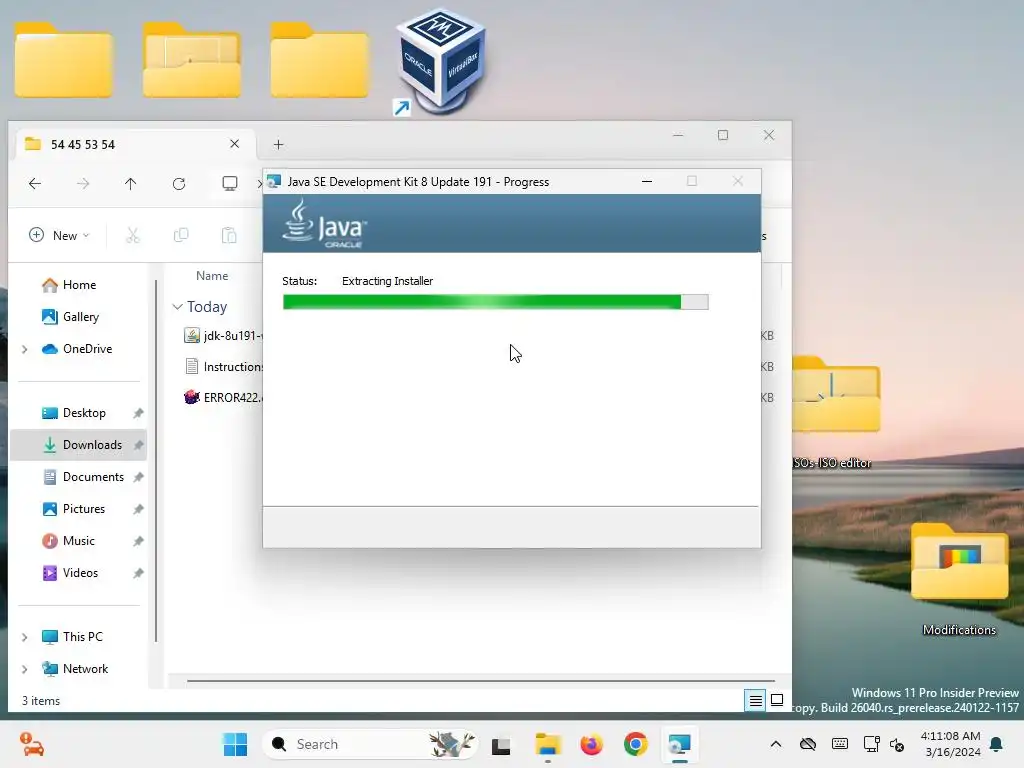Sort files by Name column header
This screenshot has height=768, width=1024.
[x=212, y=276]
